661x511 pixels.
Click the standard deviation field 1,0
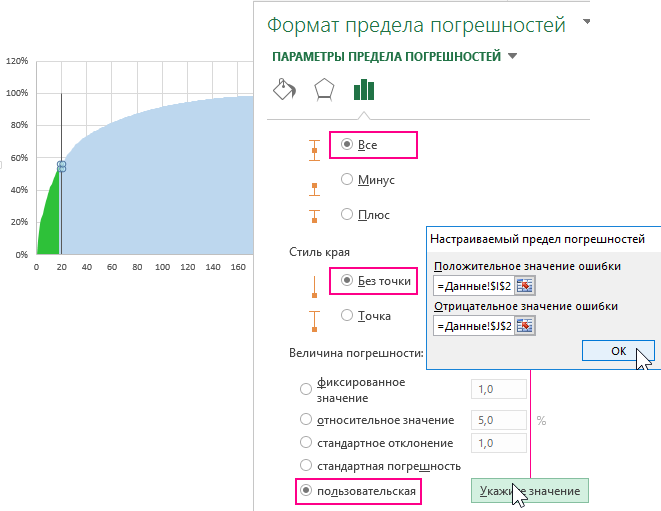tap(499, 443)
